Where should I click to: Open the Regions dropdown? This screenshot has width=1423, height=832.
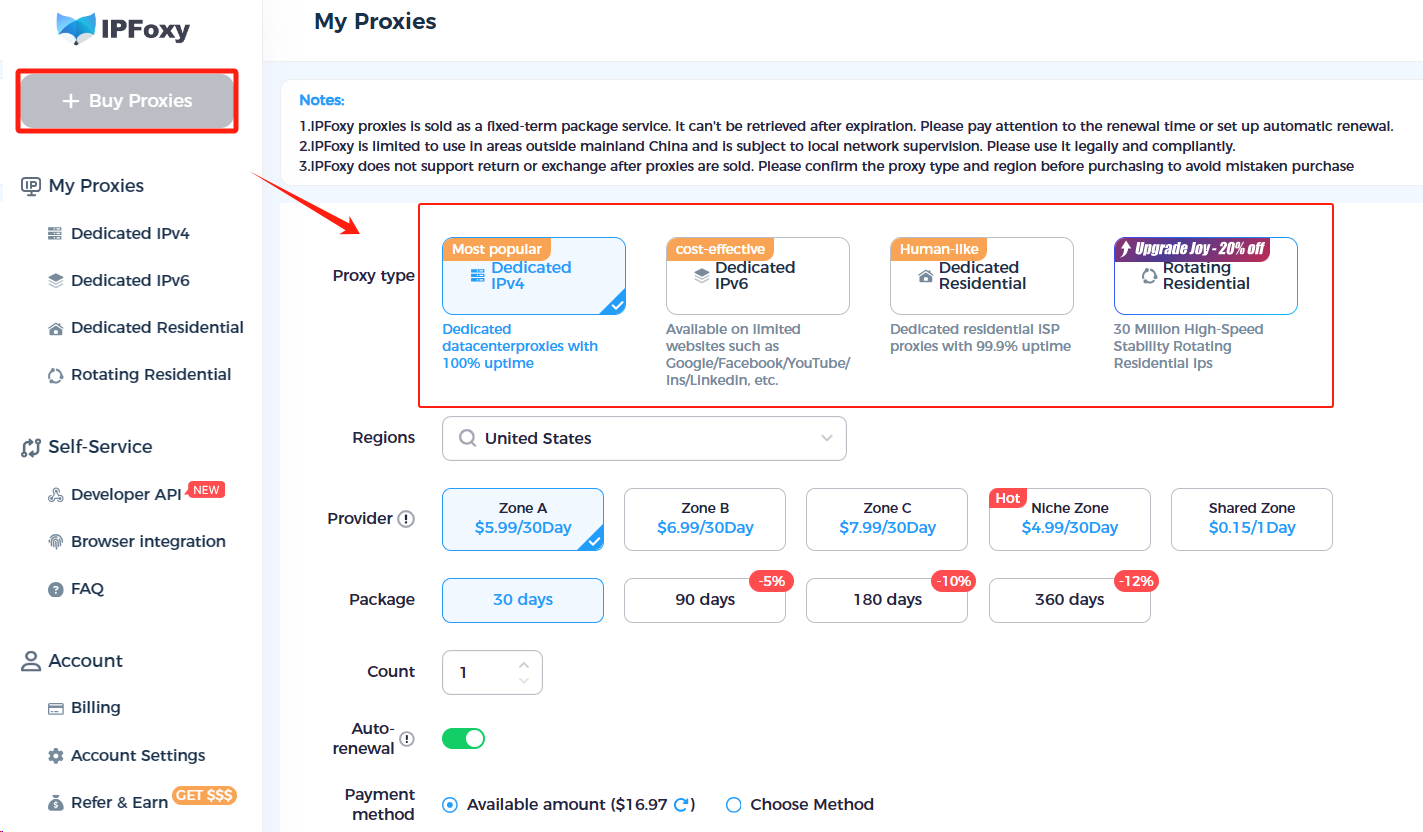click(644, 438)
